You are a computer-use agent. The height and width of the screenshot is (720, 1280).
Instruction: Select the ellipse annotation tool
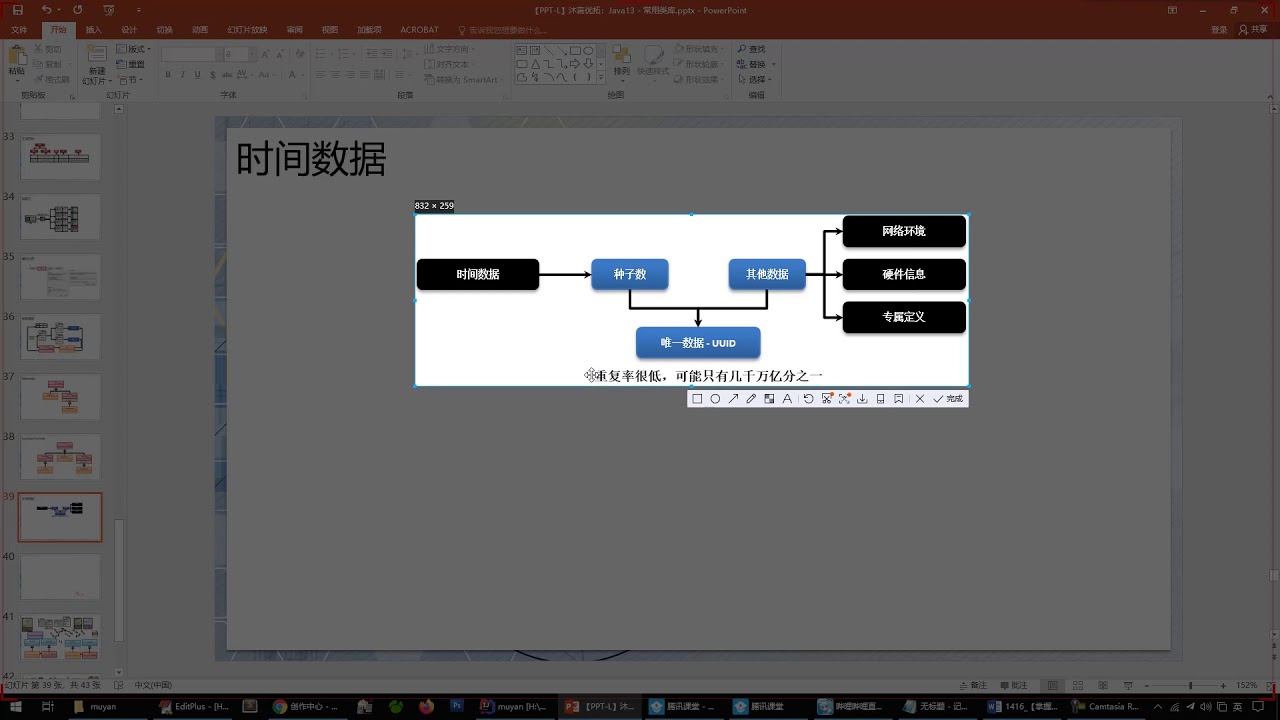click(715, 399)
